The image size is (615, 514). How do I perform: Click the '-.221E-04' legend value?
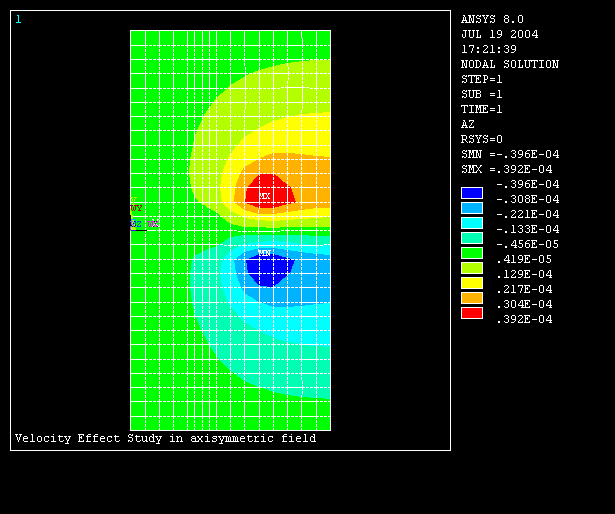[528, 214]
